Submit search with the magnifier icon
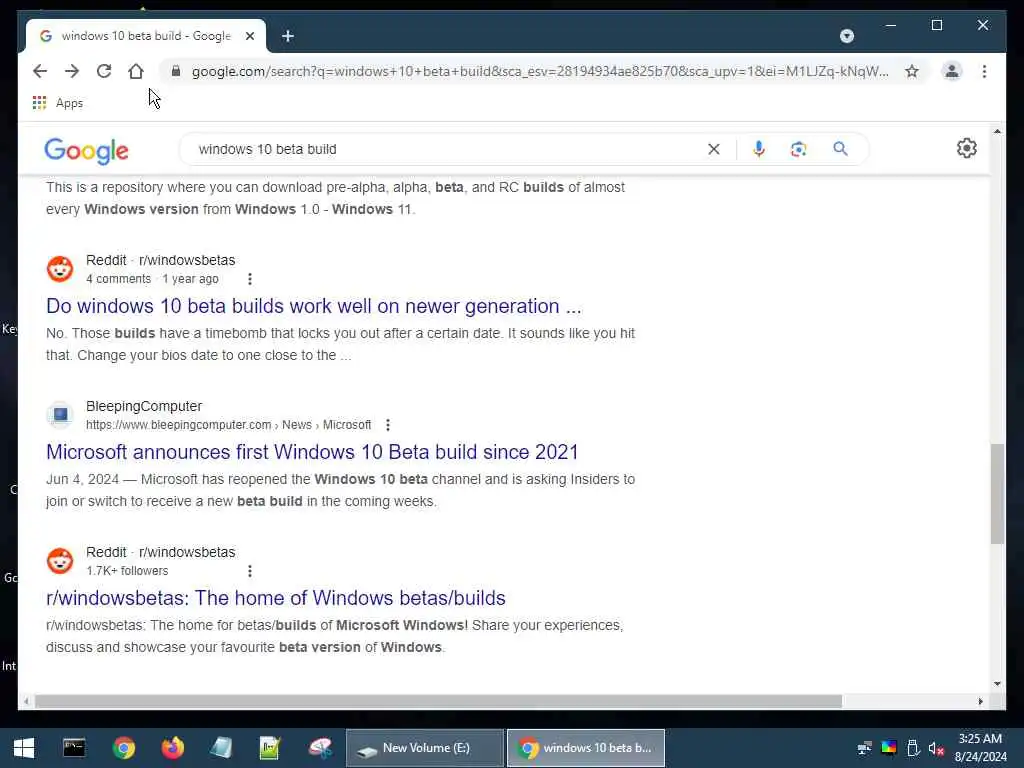The image size is (1024, 768). pos(840,149)
